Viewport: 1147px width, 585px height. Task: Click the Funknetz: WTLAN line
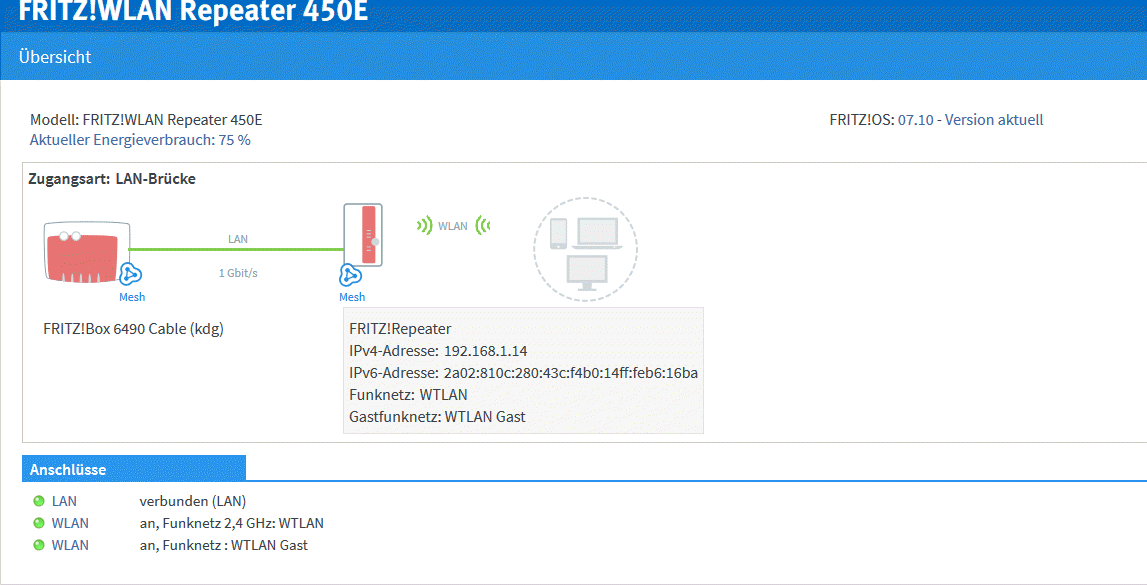(408, 395)
